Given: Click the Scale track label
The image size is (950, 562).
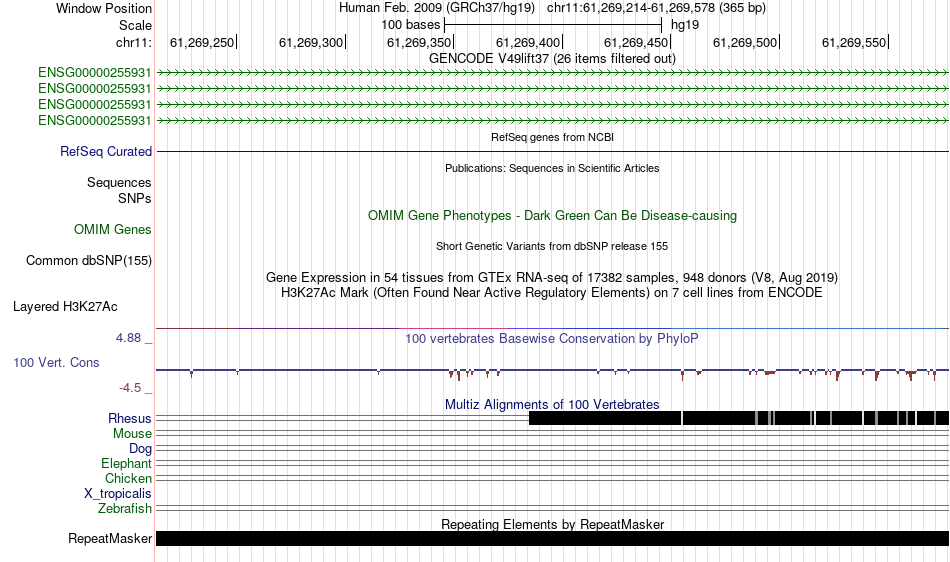Looking at the screenshot, I should (x=135, y=25).
